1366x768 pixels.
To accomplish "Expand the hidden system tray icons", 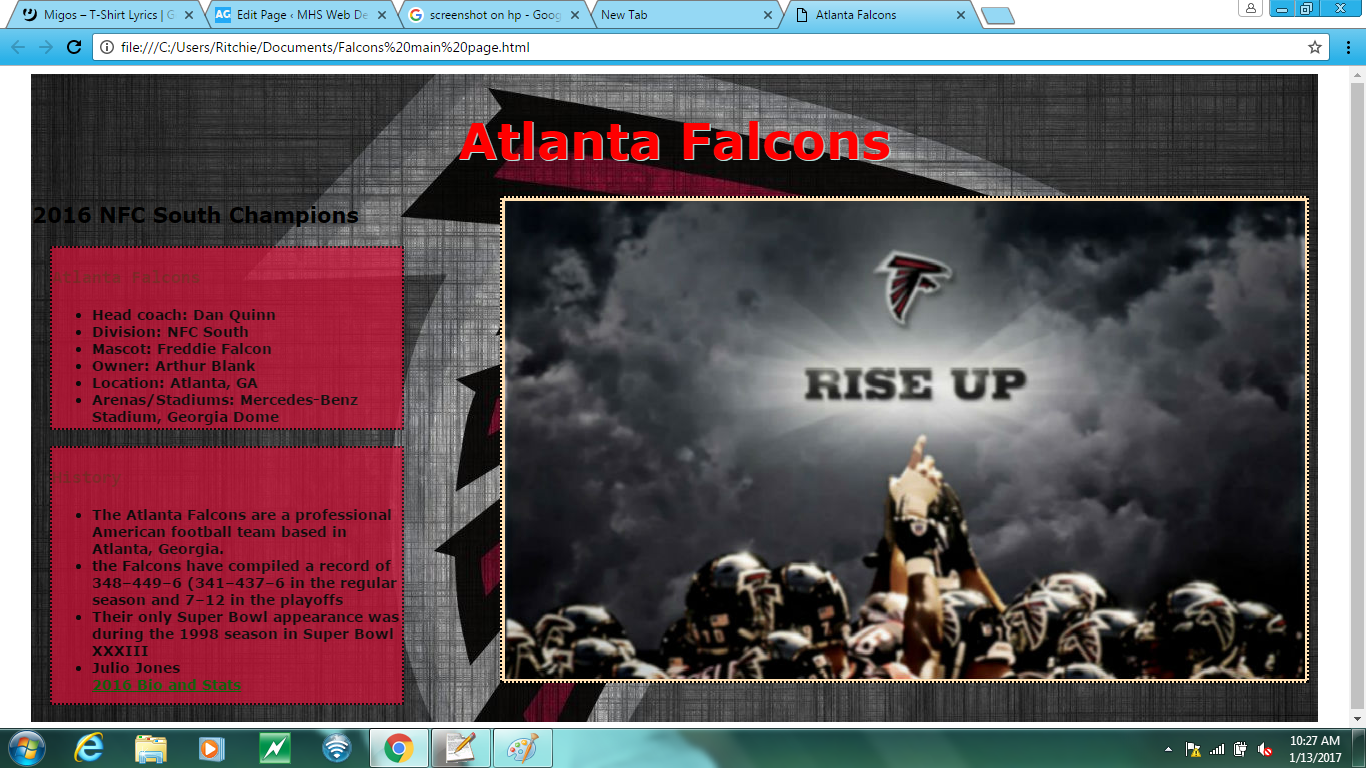I will tap(1168, 749).
